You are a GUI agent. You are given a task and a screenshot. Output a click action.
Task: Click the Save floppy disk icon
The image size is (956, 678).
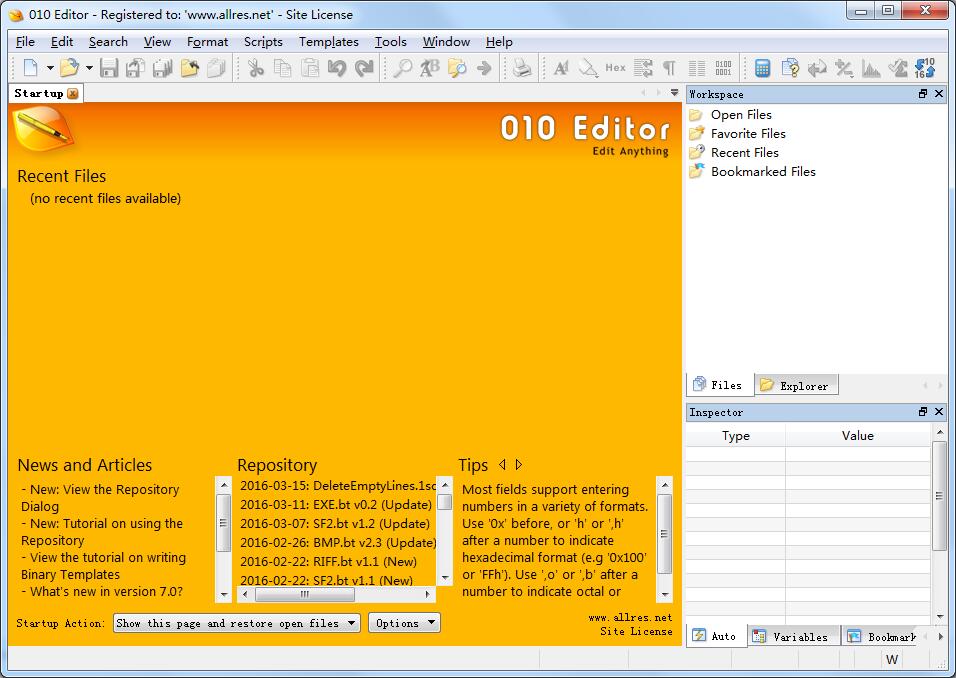point(109,68)
